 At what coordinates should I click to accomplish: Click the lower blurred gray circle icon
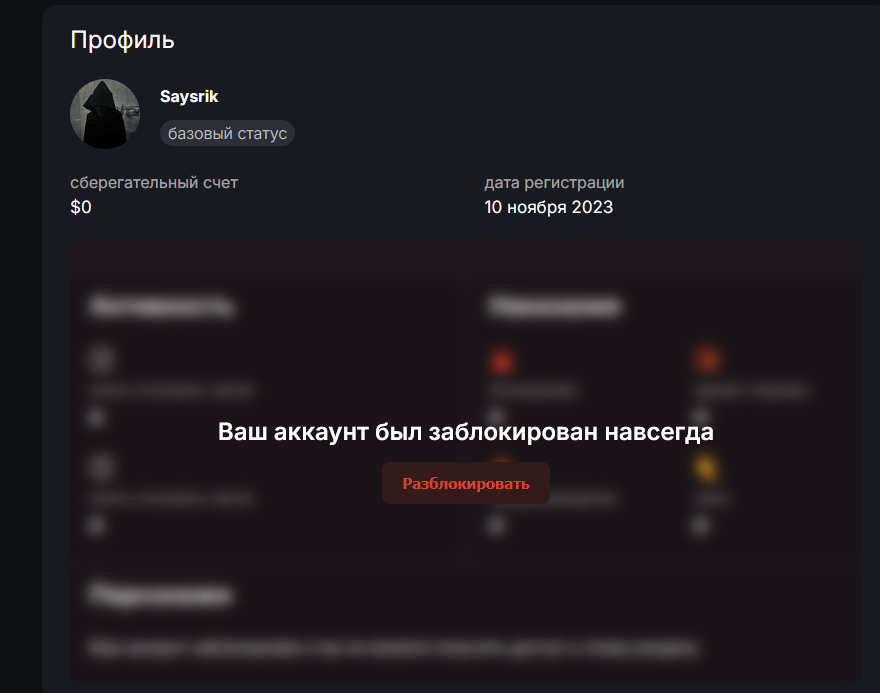pyautogui.click(x=102, y=467)
